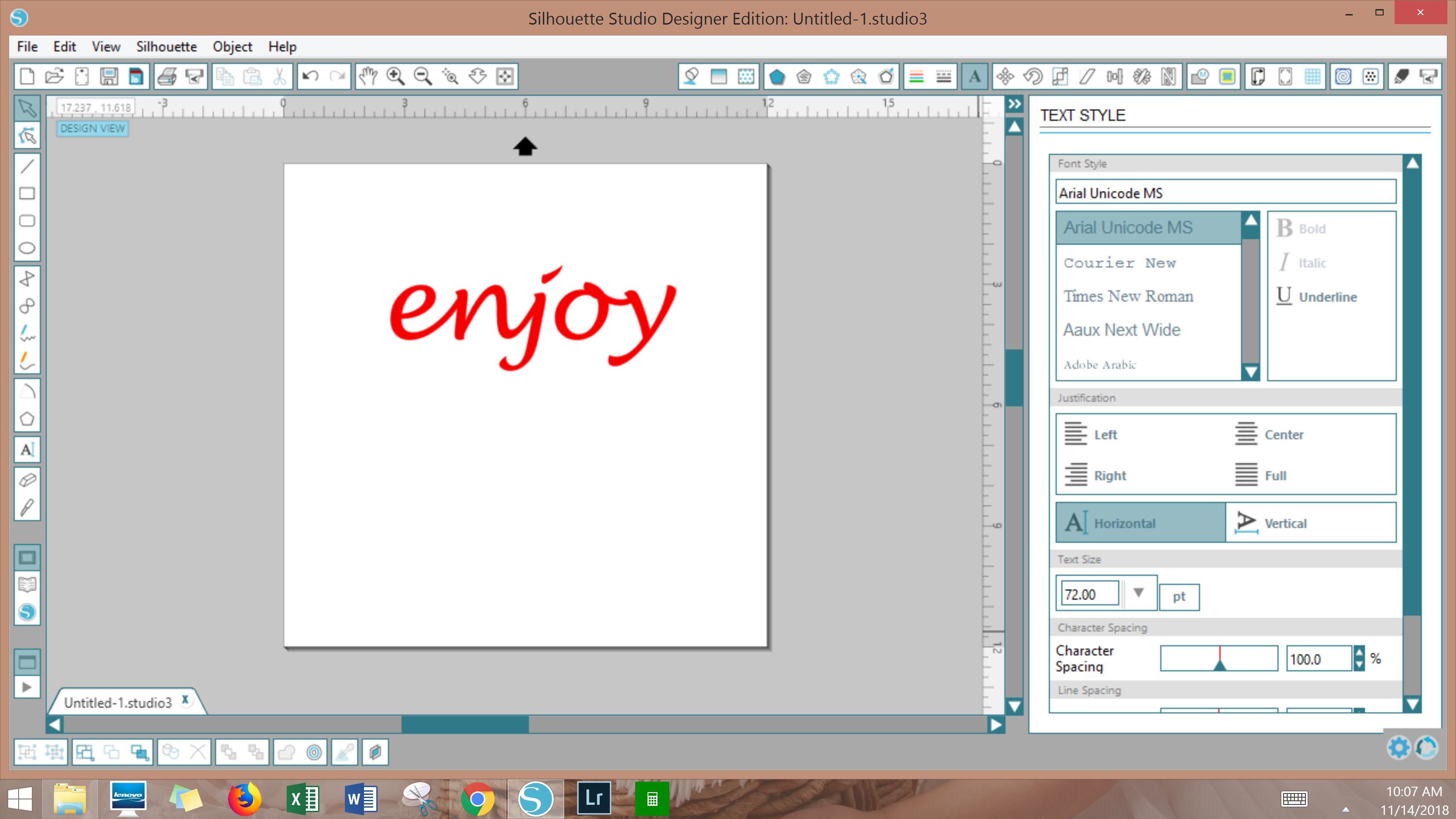Toggle Italic font style

tap(1302, 262)
